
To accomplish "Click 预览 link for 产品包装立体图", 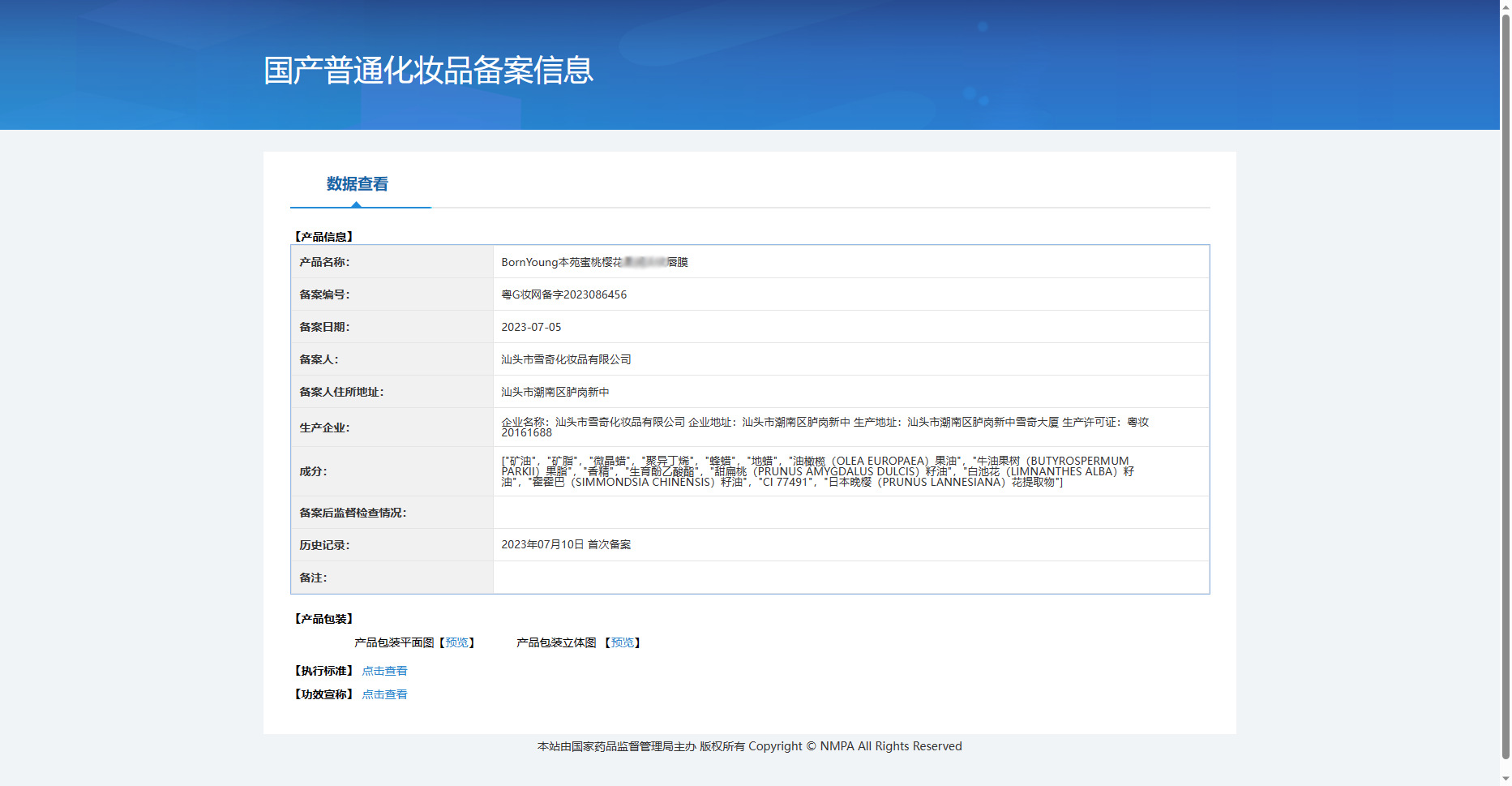I will [622, 642].
